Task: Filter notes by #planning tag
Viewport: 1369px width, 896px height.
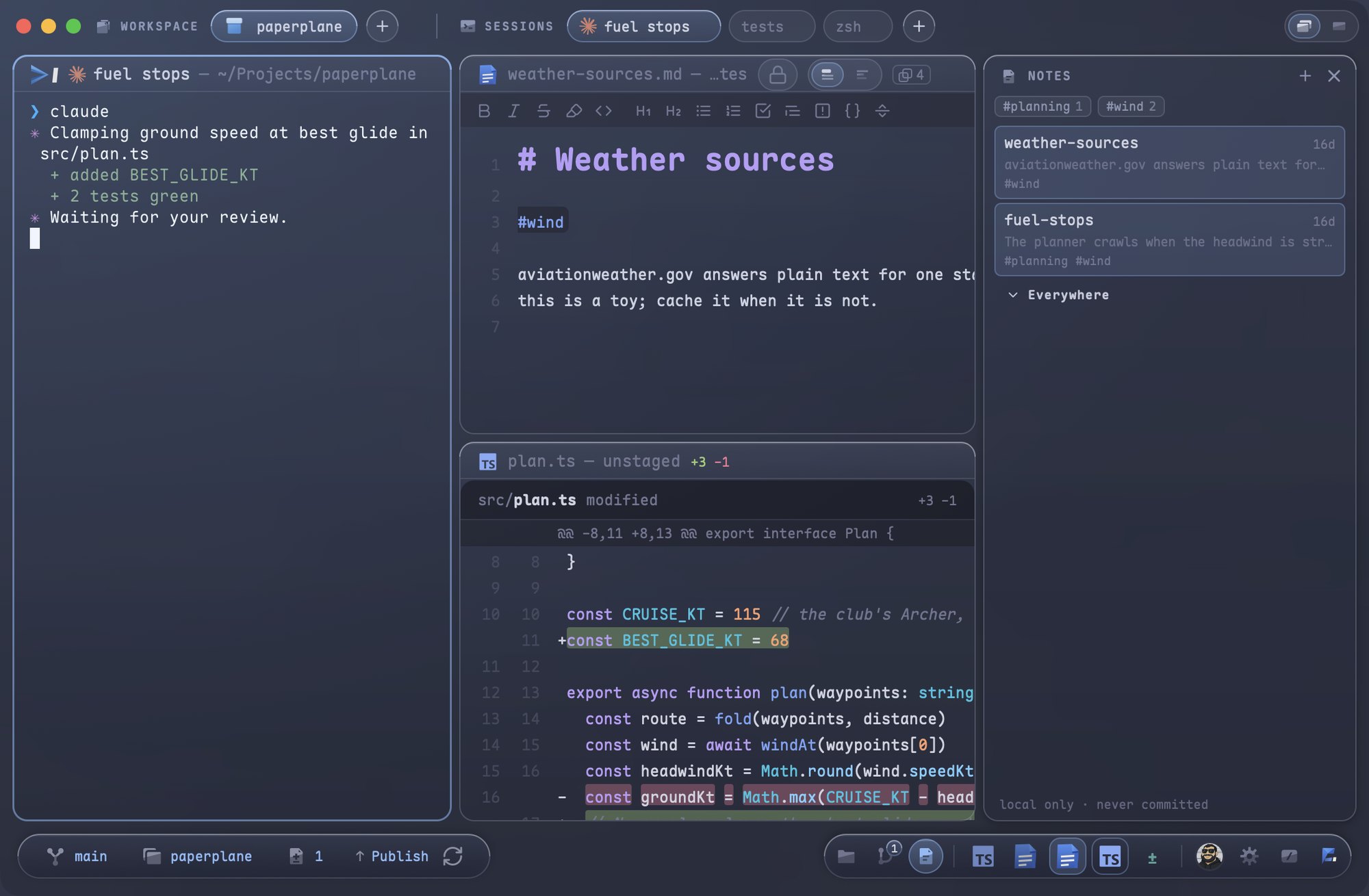Action: click(x=1042, y=107)
